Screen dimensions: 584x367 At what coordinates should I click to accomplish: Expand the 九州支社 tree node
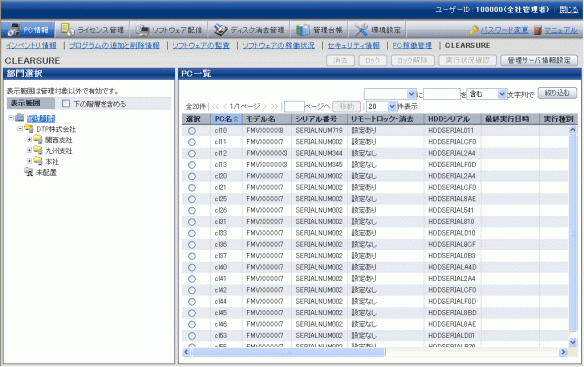click(29, 151)
